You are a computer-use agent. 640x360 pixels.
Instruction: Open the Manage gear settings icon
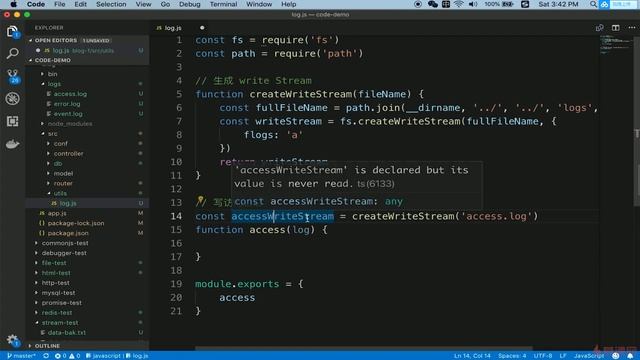[12, 340]
